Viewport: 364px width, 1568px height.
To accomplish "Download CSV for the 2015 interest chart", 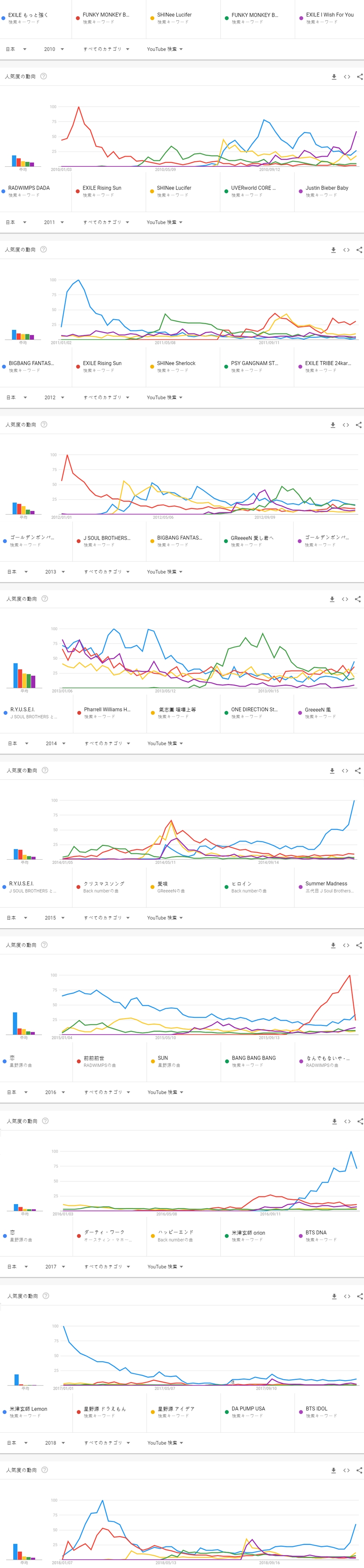I will [333, 945].
